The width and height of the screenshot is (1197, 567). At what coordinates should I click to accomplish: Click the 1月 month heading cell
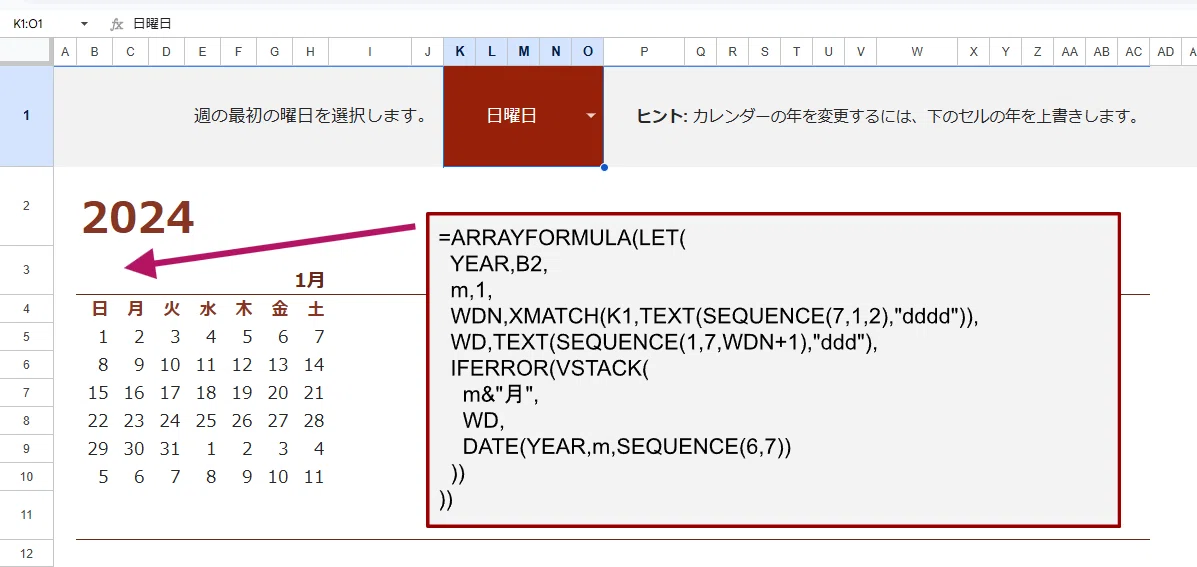pyautogui.click(x=310, y=280)
